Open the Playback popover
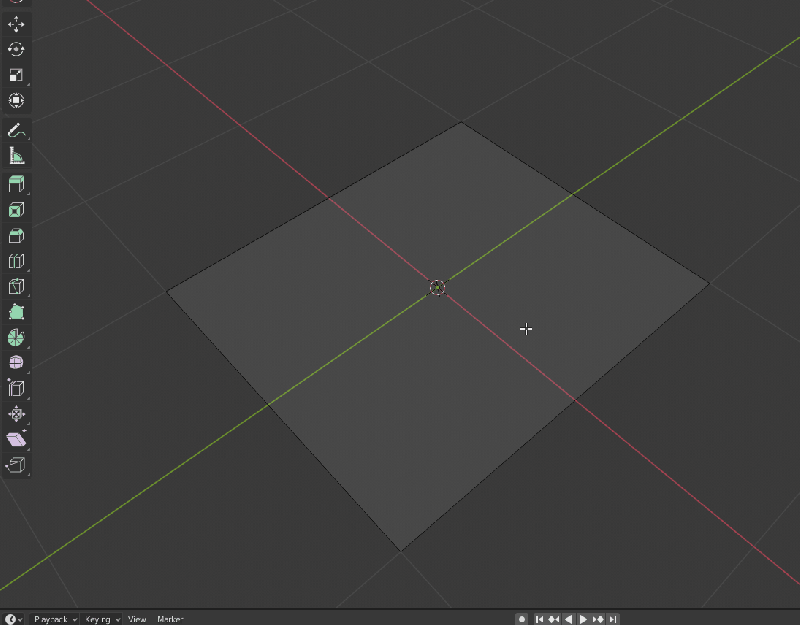Viewport: 800px width, 625px height. pos(52,618)
